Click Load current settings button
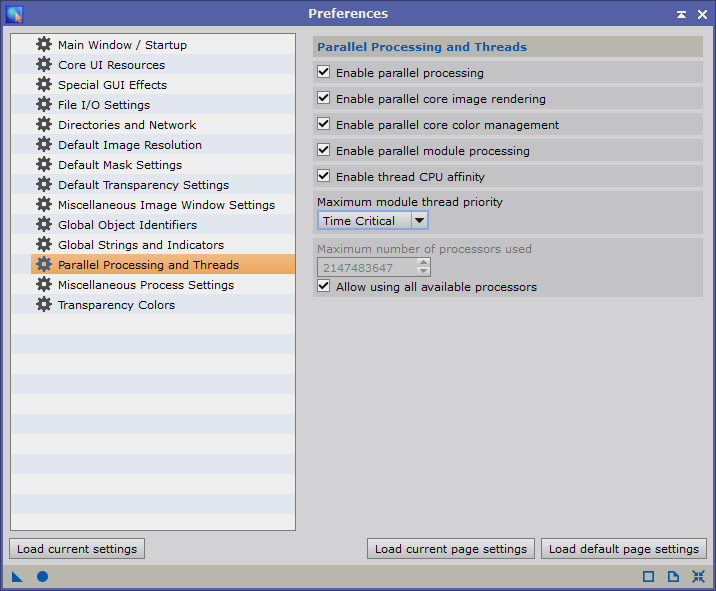The image size is (716, 591). point(77,549)
